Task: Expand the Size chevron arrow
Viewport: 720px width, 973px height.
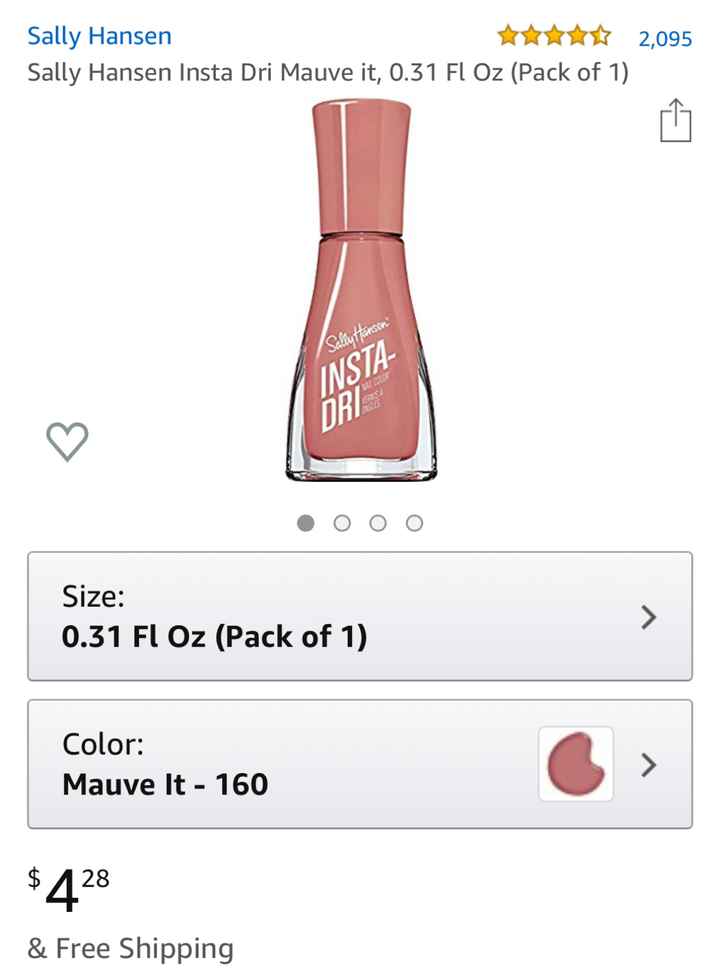Action: pyautogui.click(x=648, y=617)
